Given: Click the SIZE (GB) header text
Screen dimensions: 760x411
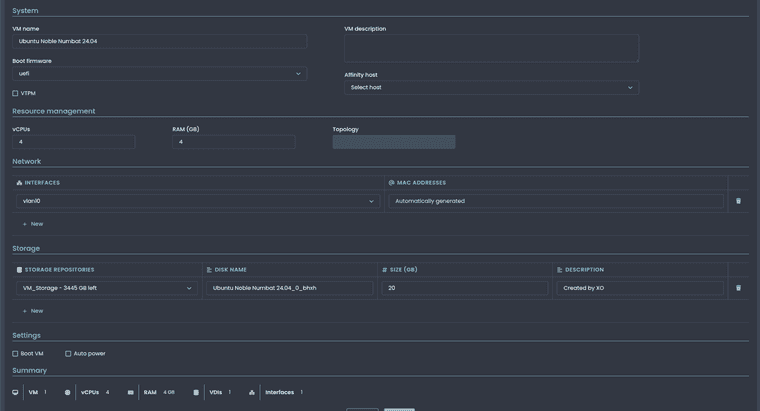Looking at the screenshot, I should pos(403,269).
